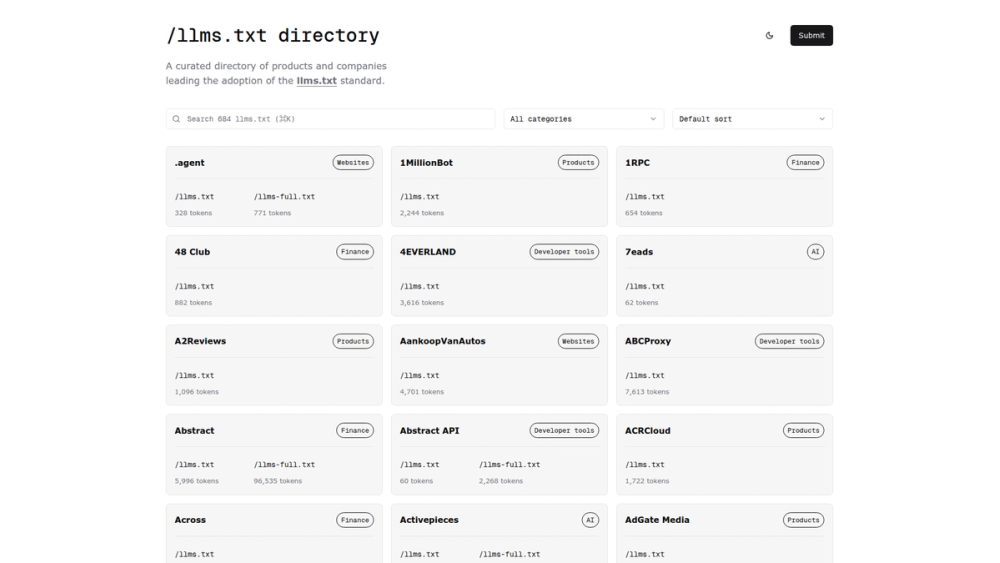This screenshot has height=563, width=1000.
Task: Open /llms-full.txt on the Abstract API card
Action: (510, 465)
